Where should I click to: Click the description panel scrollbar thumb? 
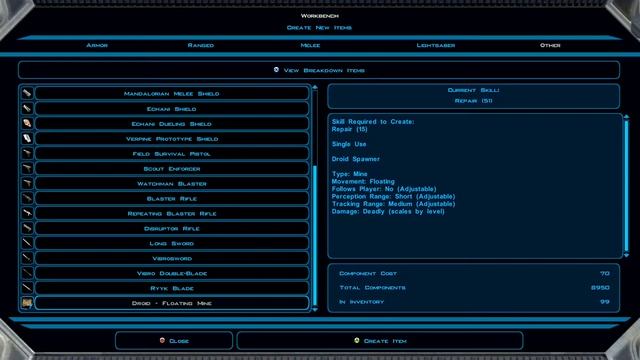[x=627, y=186]
